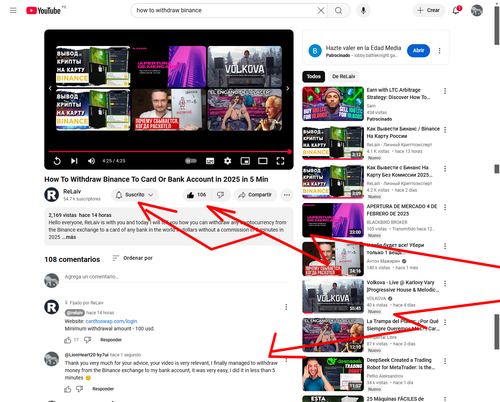Open DeepSeek Created a Trading Robot title
The height and width of the screenshot is (402, 500).
pyautogui.click(x=401, y=364)
